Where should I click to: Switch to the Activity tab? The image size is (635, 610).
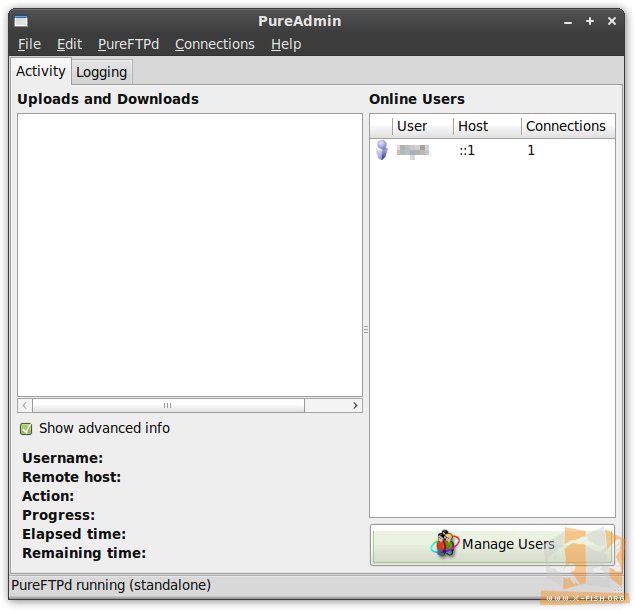tap(41, 71)
